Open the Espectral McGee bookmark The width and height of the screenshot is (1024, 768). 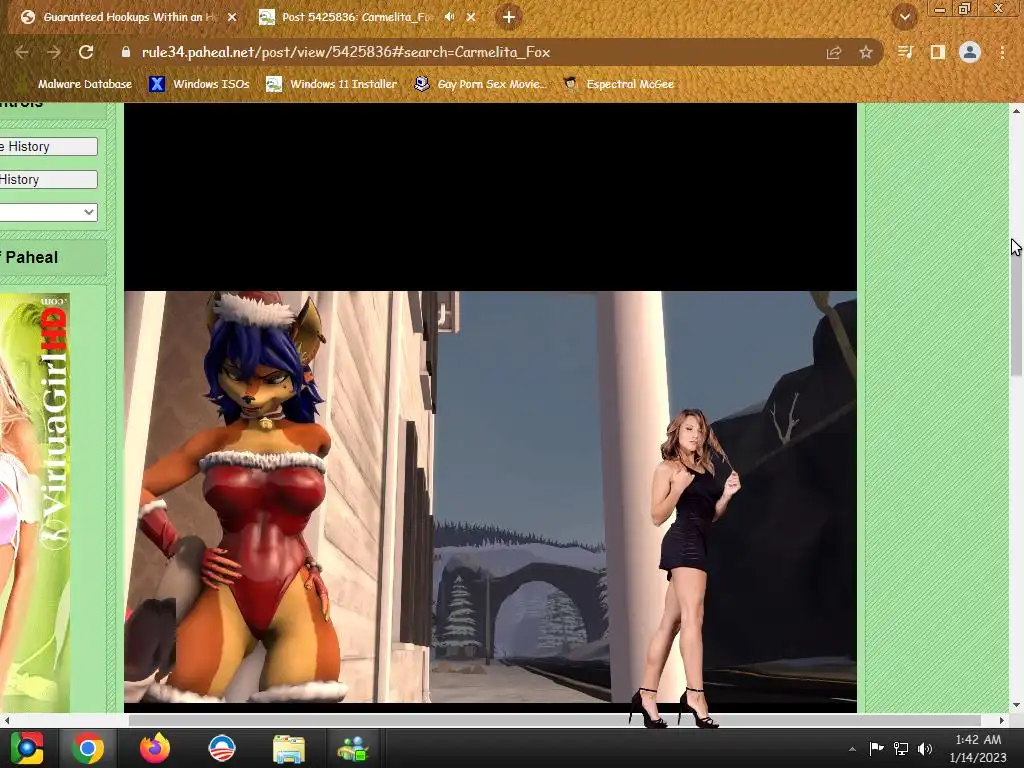point(619,84)
